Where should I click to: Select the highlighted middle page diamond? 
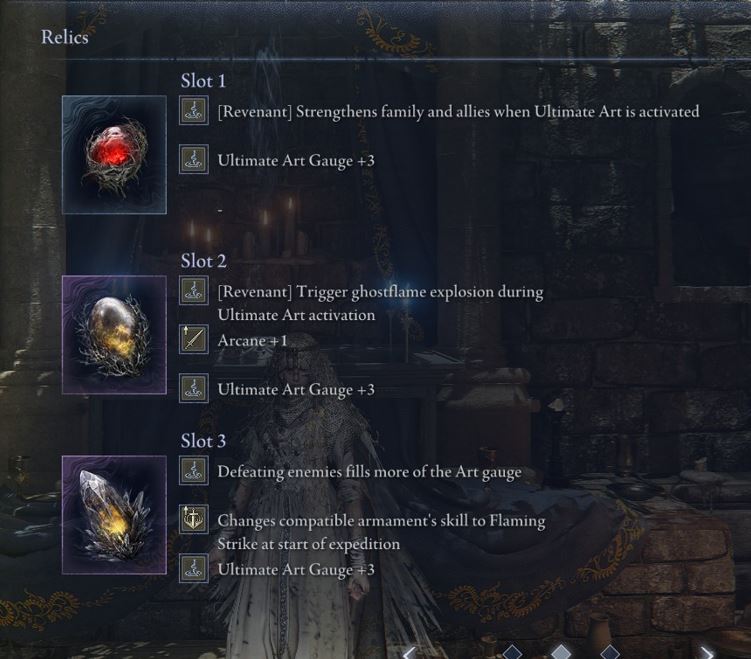[561, 652]
